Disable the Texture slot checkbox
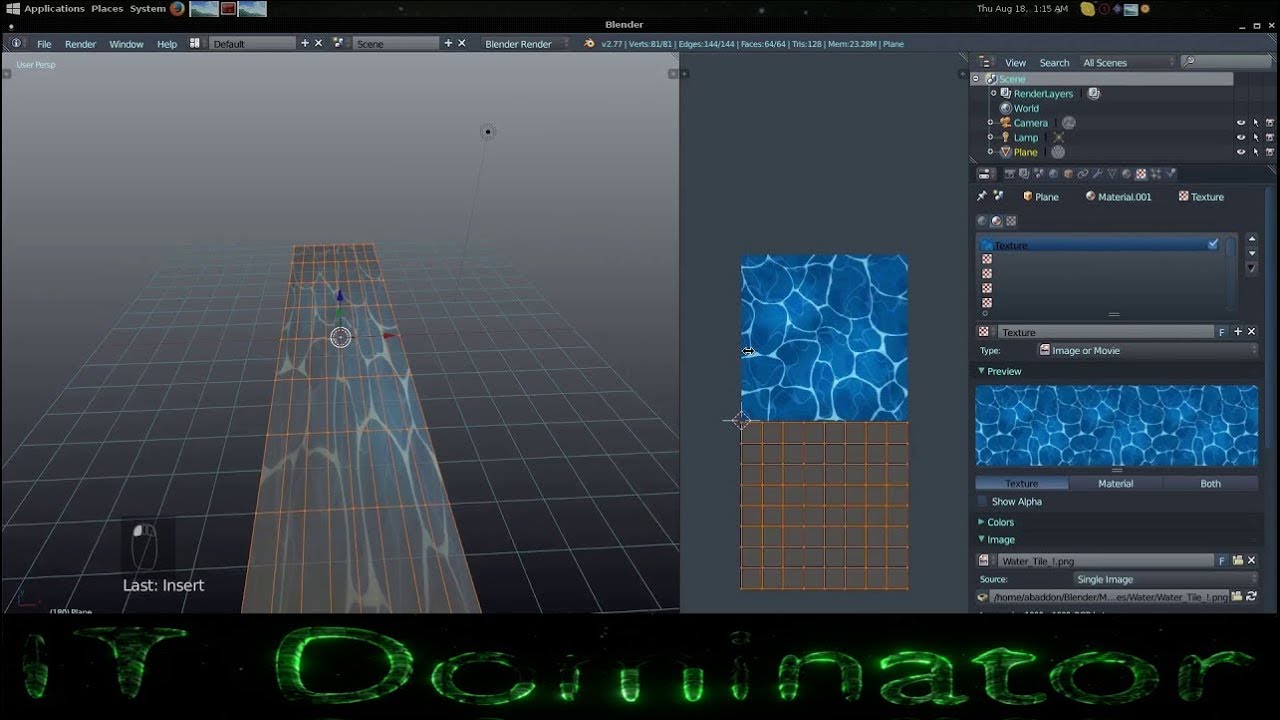The width and height of the screenshot is (1280, 720). click(1213, 244)
